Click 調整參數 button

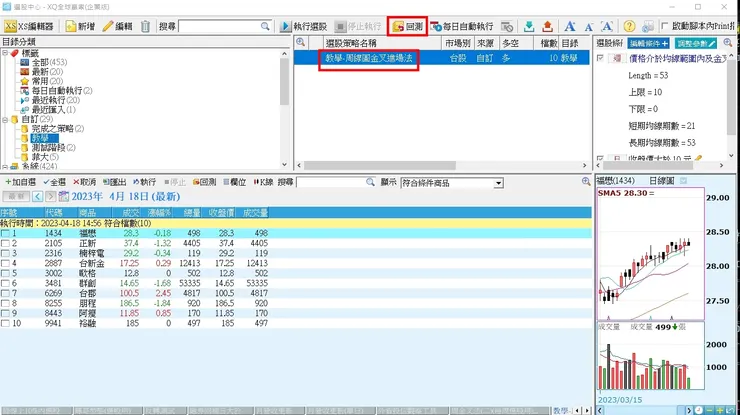click(696, 43)
